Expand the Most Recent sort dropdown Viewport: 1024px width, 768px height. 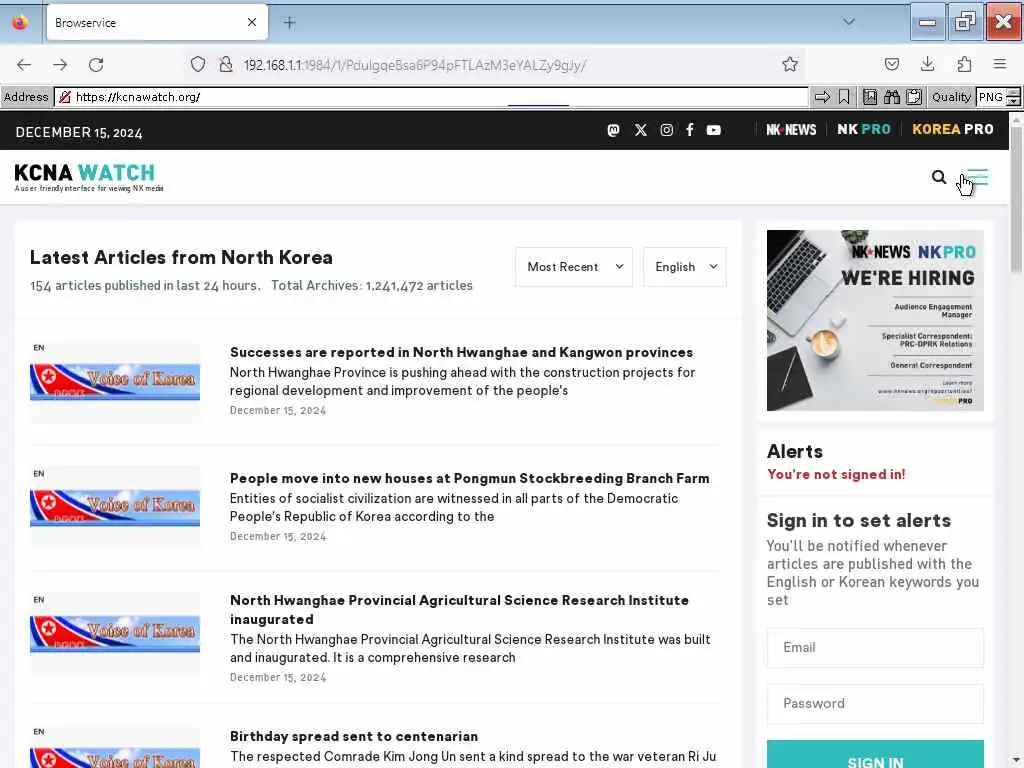click(x=573, y=266)
